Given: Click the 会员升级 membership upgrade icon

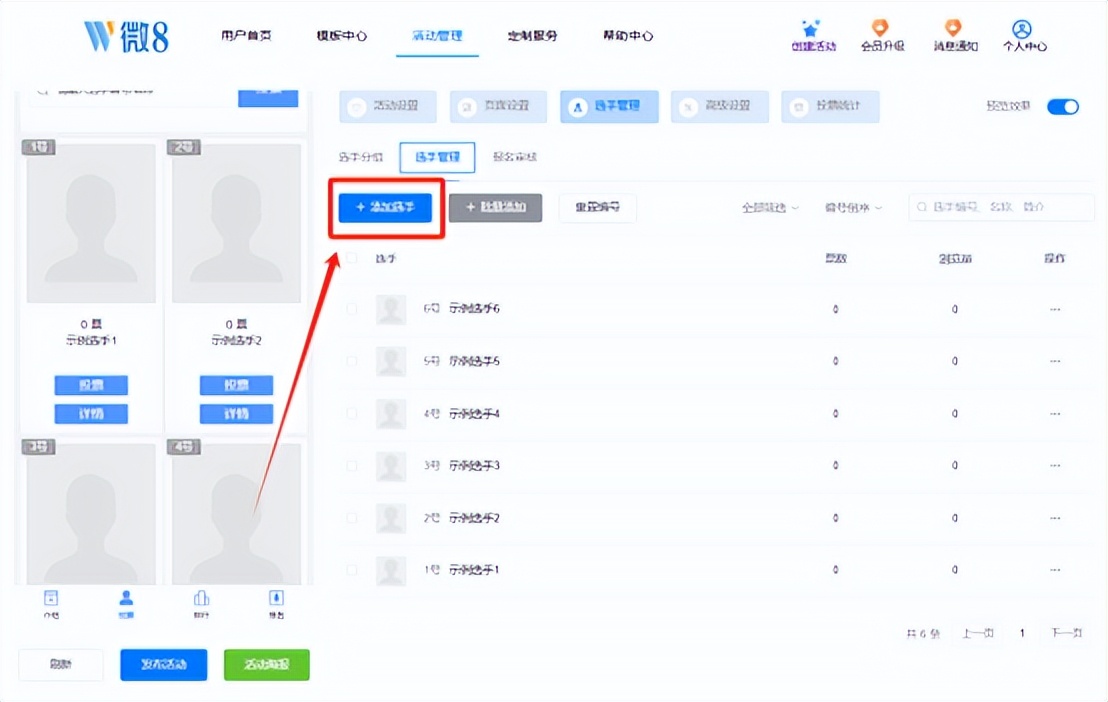Looking at the screenshot, I should (880, 28).
